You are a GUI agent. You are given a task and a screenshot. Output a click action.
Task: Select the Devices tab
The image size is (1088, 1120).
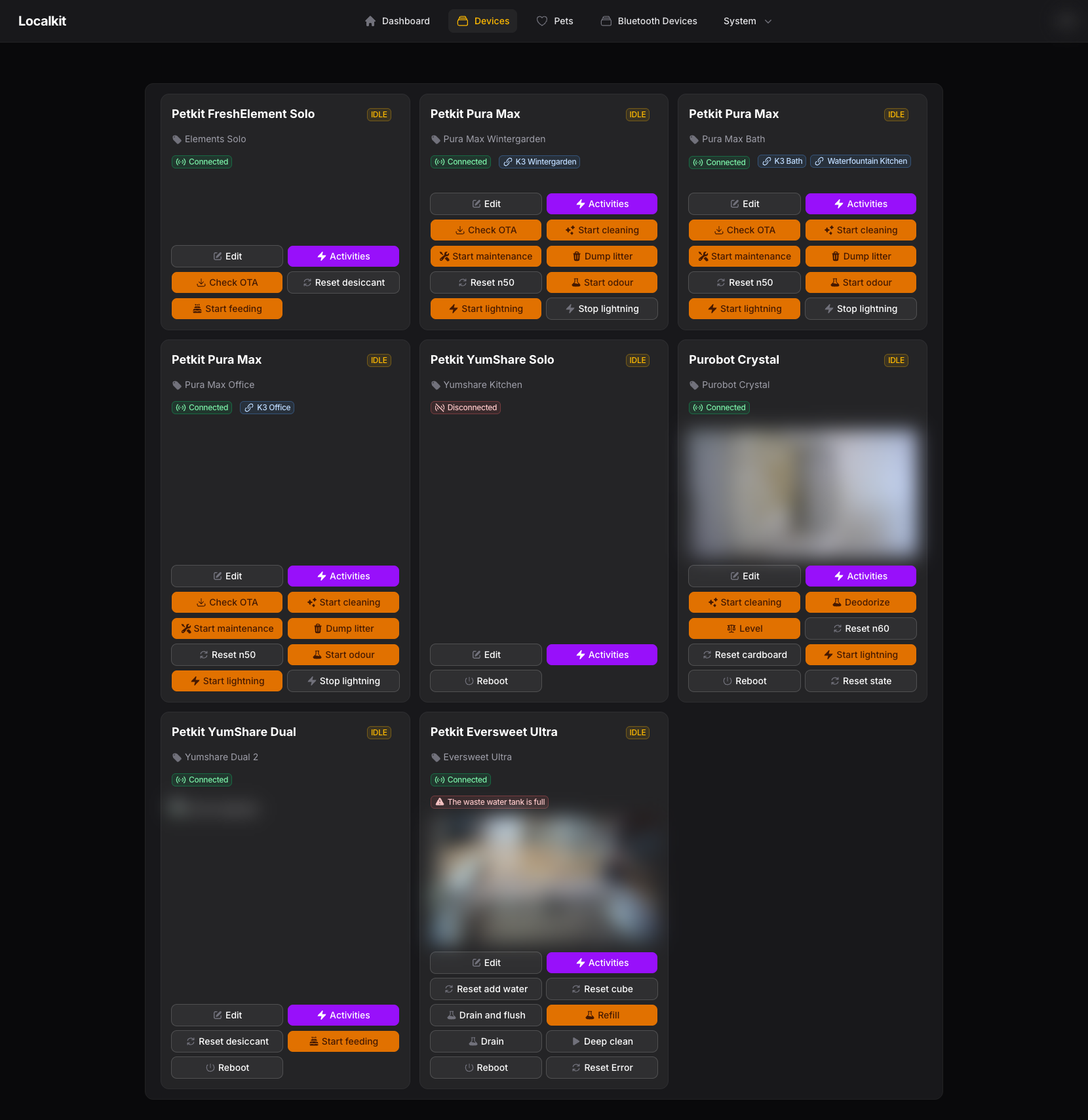tap(483, 21)
